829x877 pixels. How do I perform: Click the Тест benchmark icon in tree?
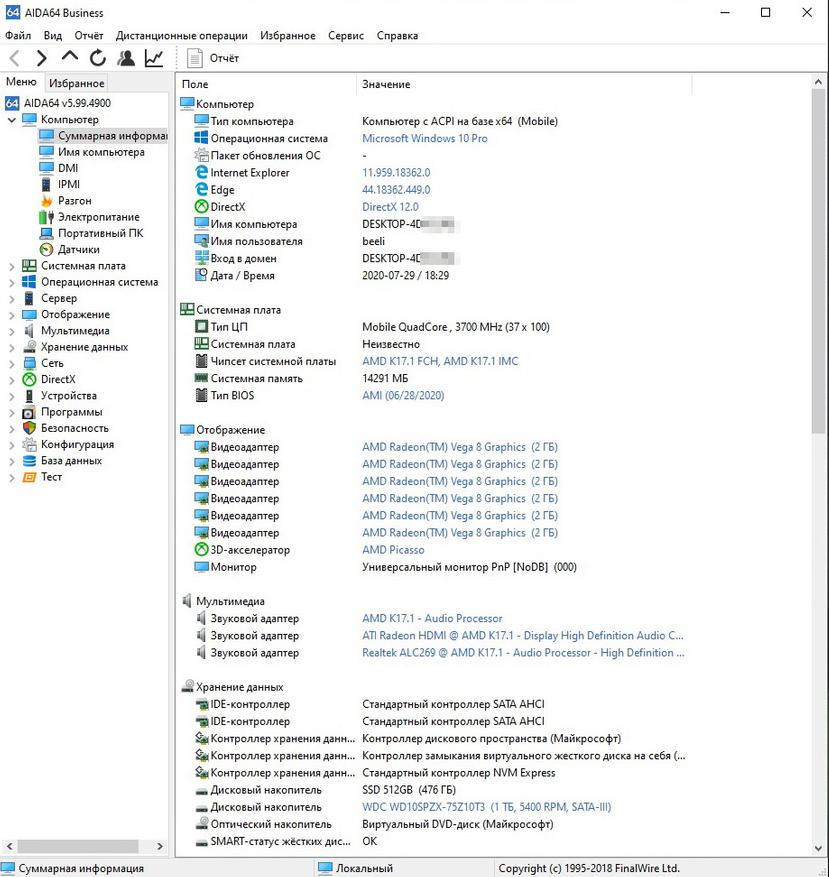pyautogui.click(x=29, y=477)
